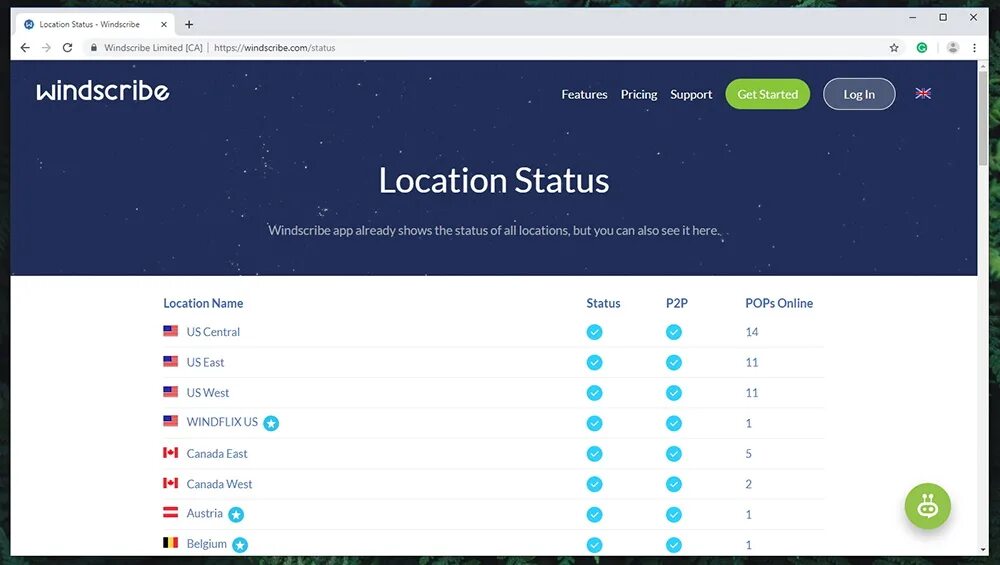
Task: Open the green Grammarly extension icon
Action: [922, 48]
